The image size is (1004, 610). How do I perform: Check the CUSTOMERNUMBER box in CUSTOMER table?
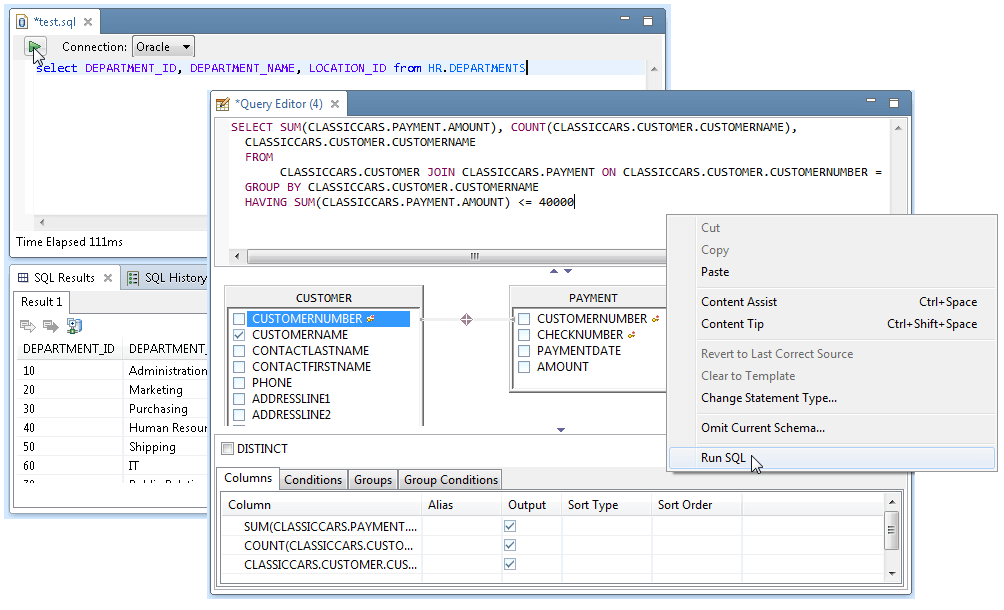tap(239, 319)
